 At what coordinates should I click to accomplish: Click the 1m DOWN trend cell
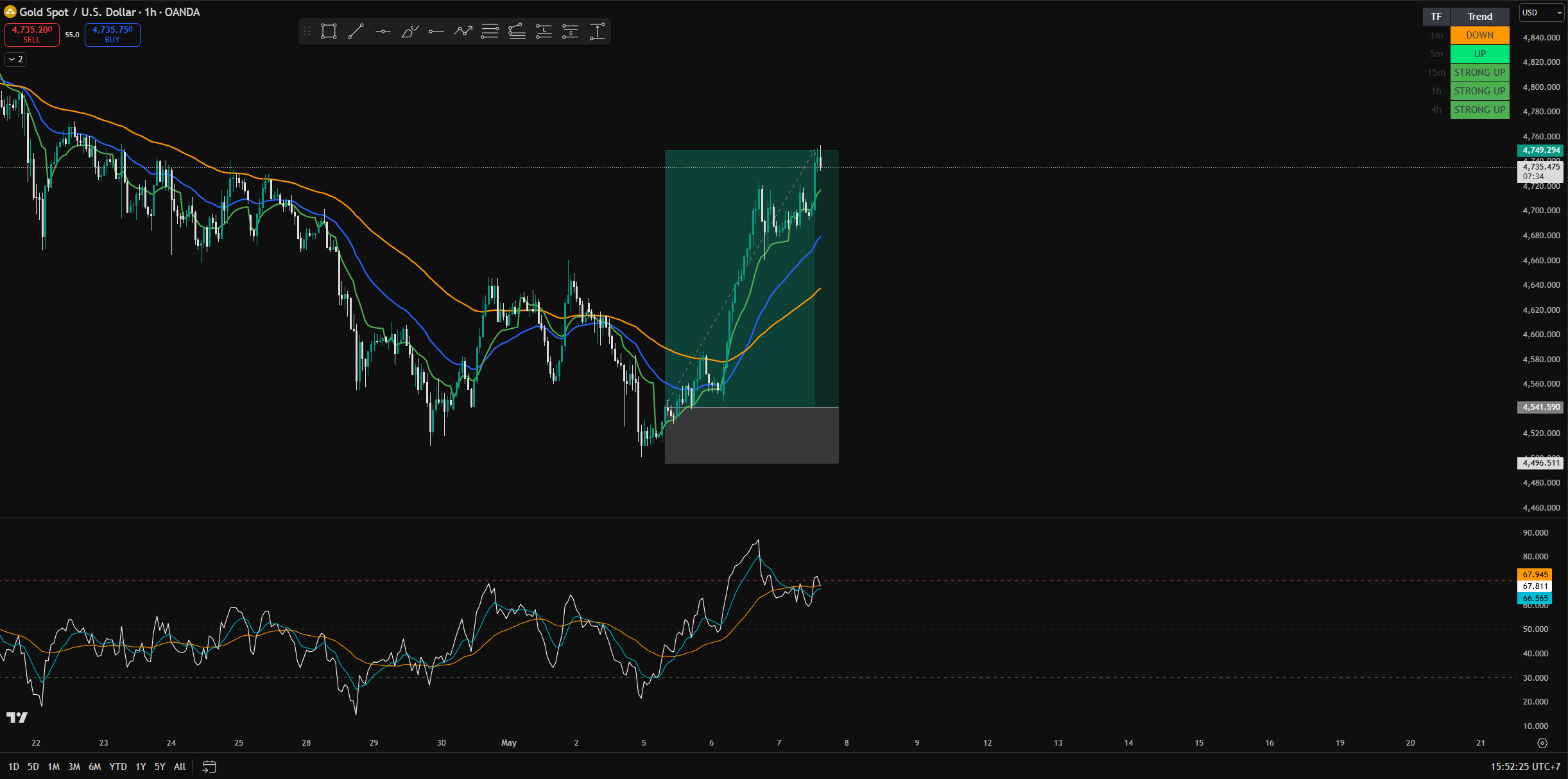click(x=1480, y=35)
